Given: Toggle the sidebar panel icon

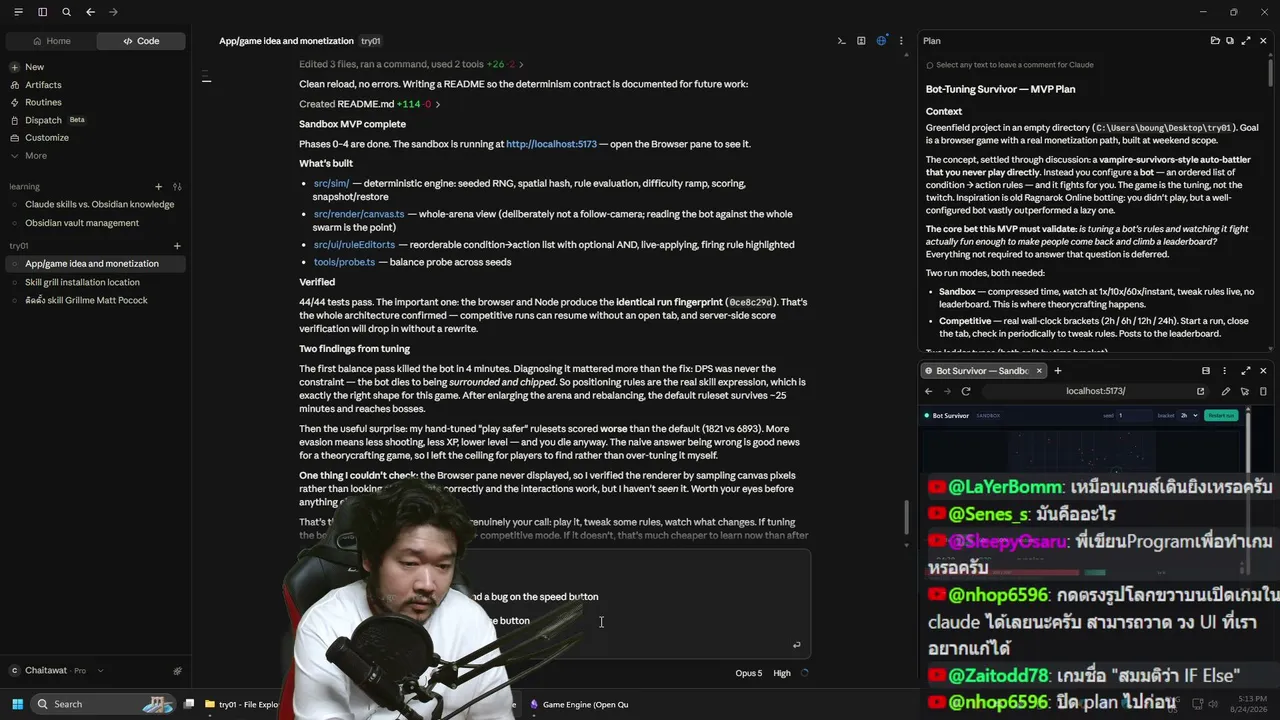Looking at the screenshot, I should coord(42,12).
